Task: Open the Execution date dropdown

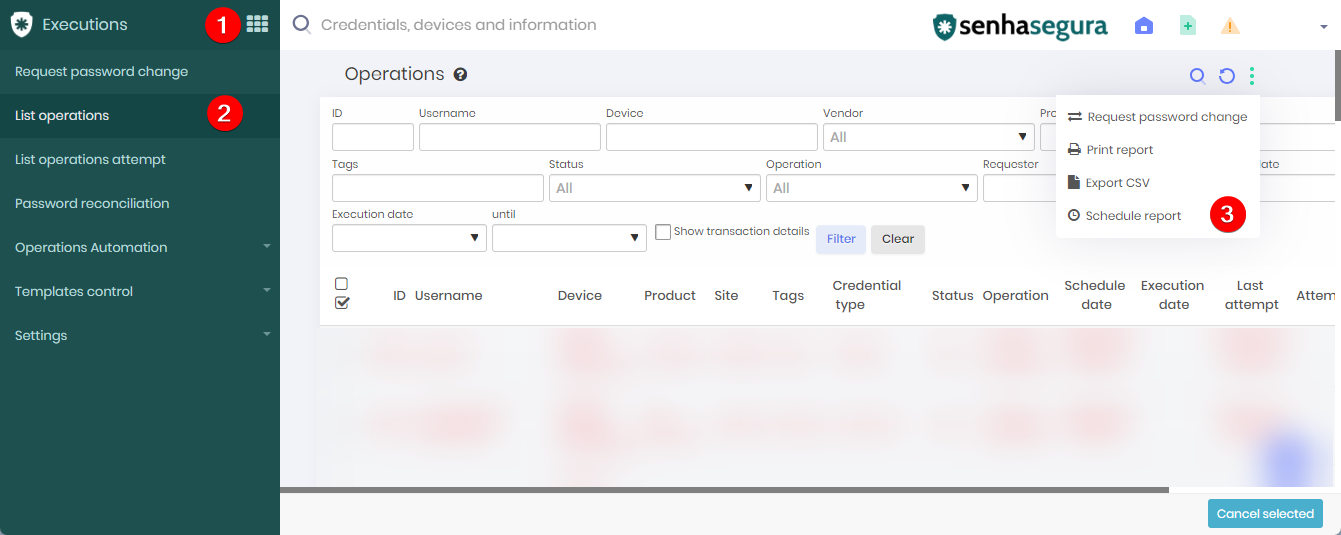Action: tap(409, 238)
